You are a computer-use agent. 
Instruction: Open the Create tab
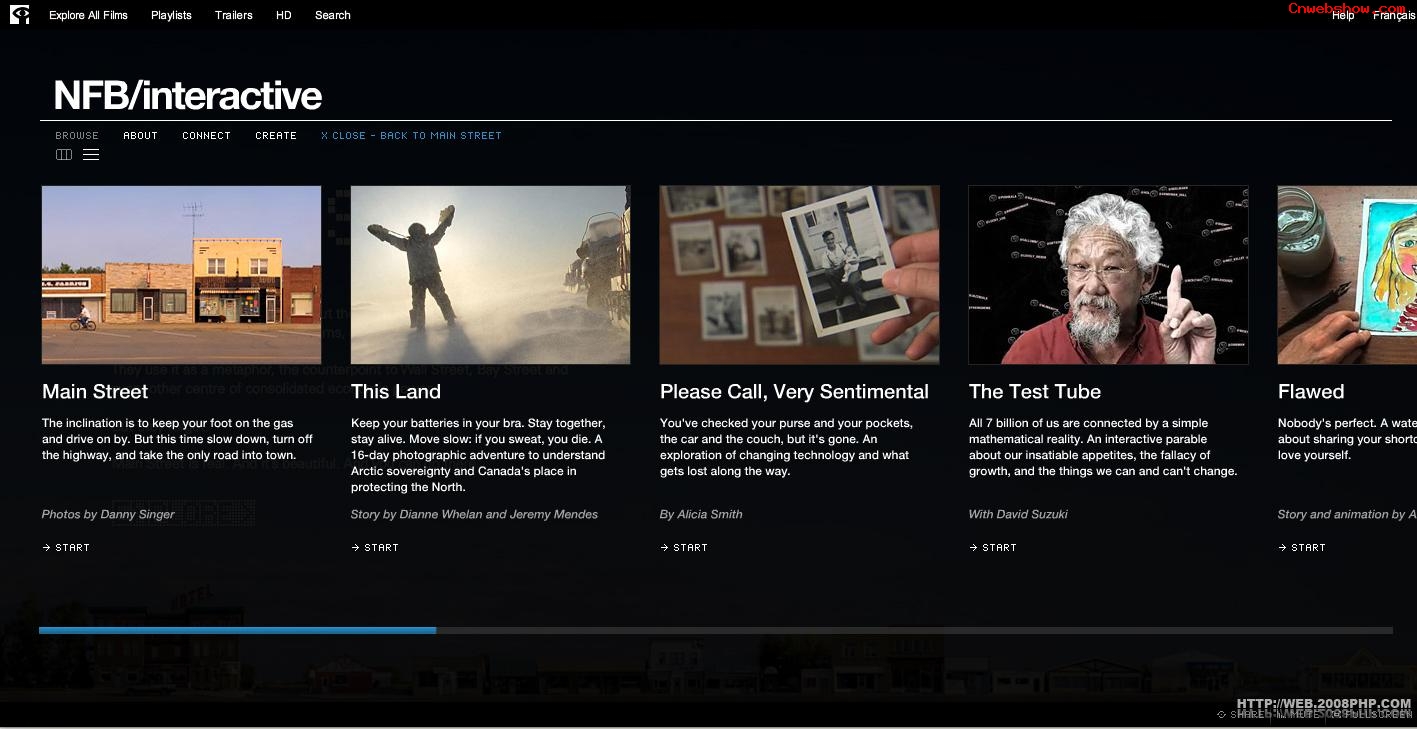point(276,135)
